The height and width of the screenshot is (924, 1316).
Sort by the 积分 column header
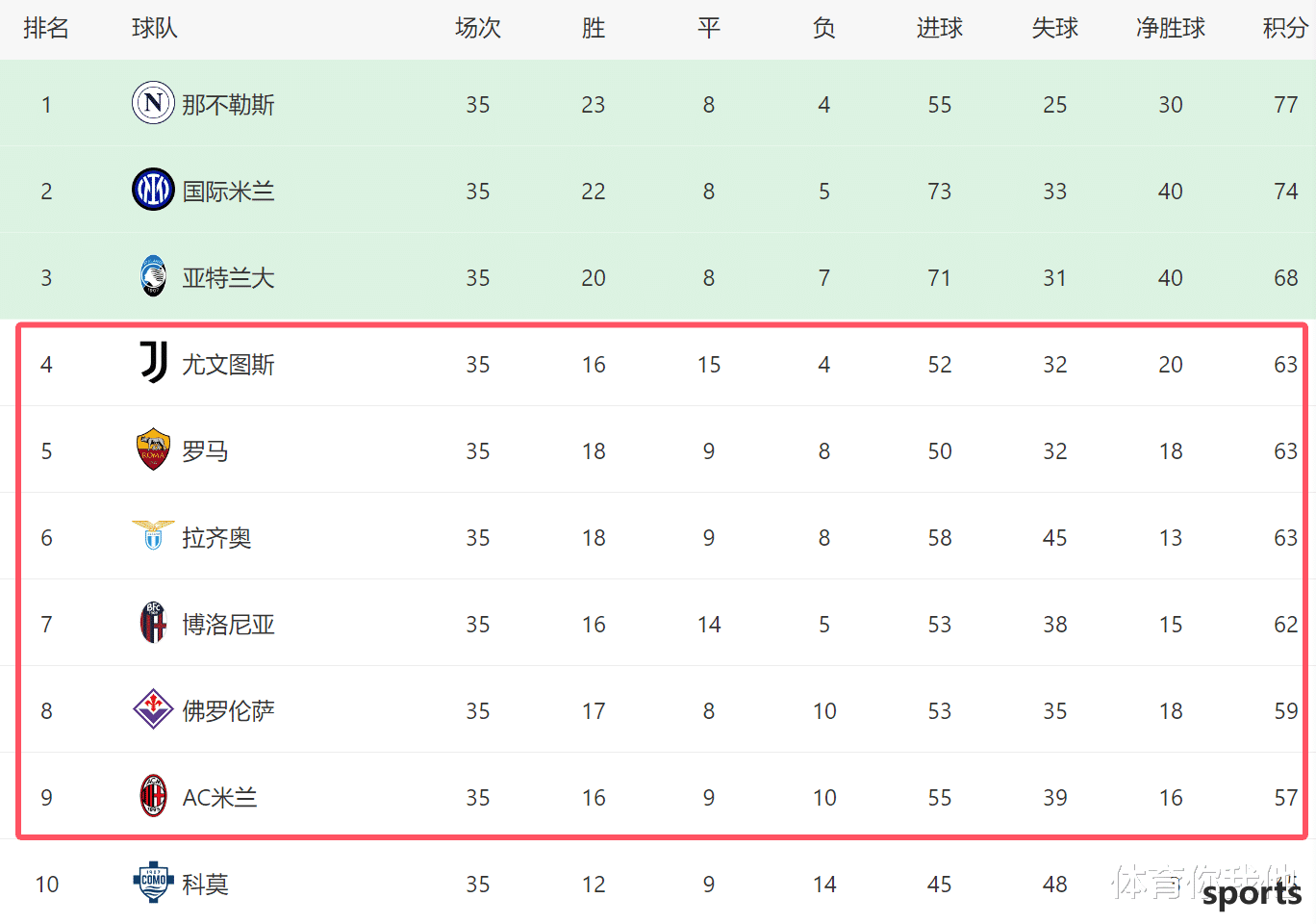(x=1285, y=28)
